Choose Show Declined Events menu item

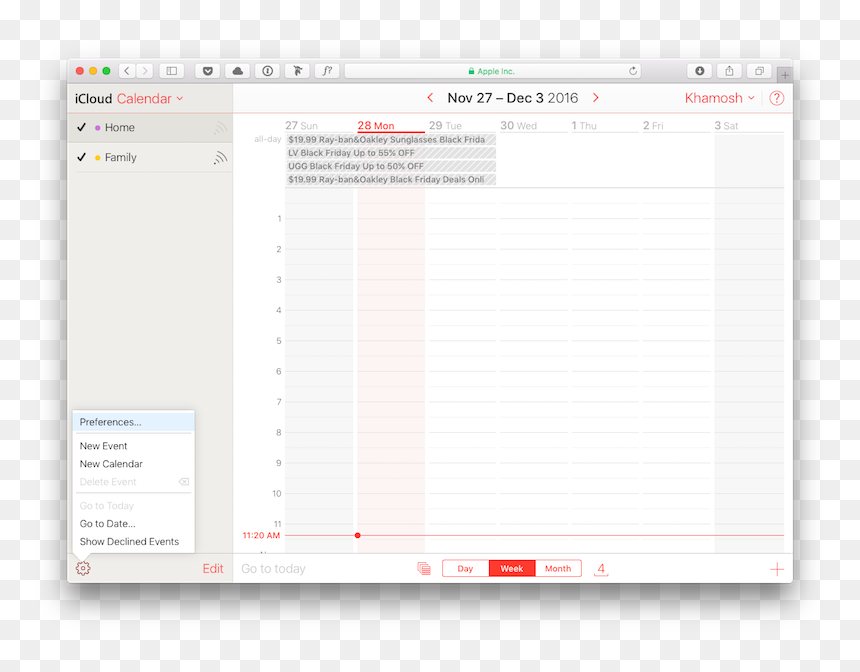tap(133, 542)
